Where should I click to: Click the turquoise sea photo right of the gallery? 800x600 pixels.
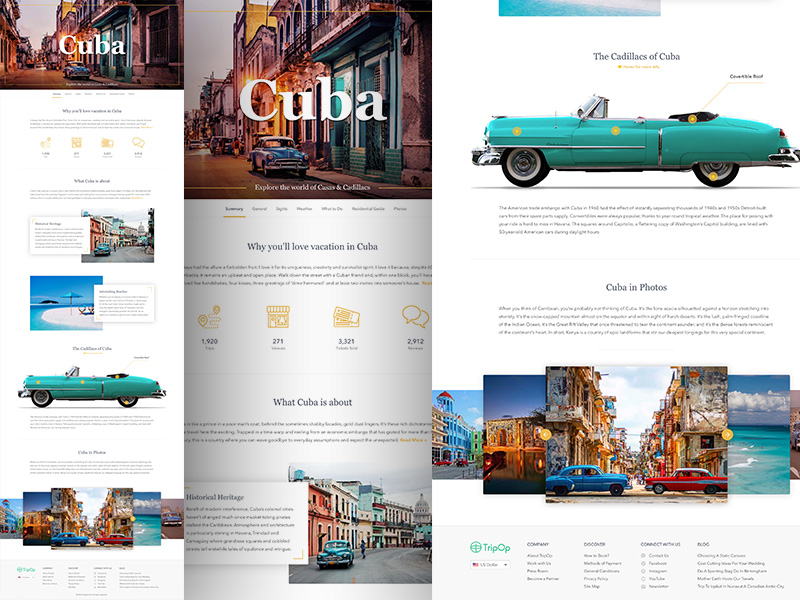click(759, 434)
